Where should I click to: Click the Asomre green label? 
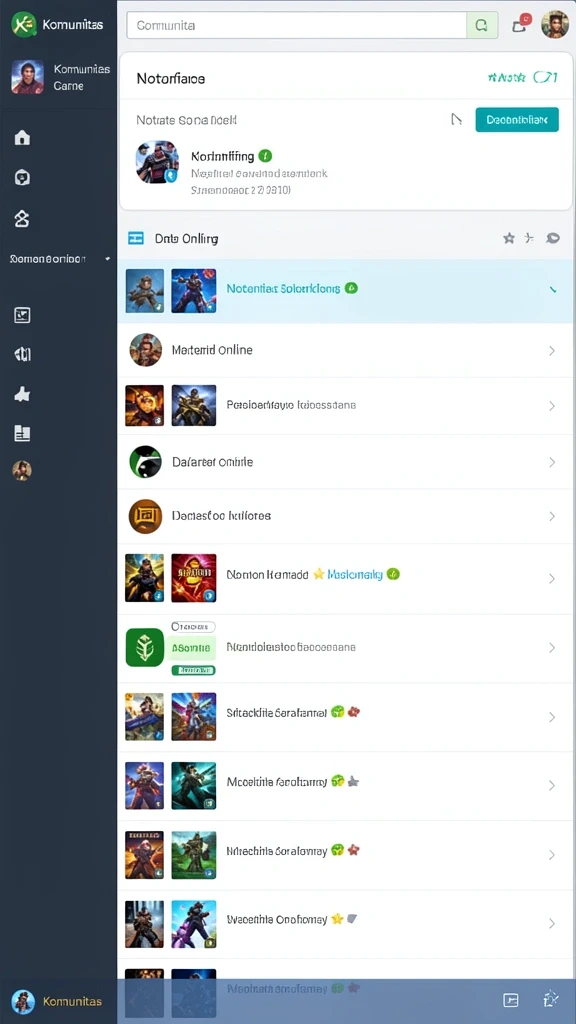(191, 648)
